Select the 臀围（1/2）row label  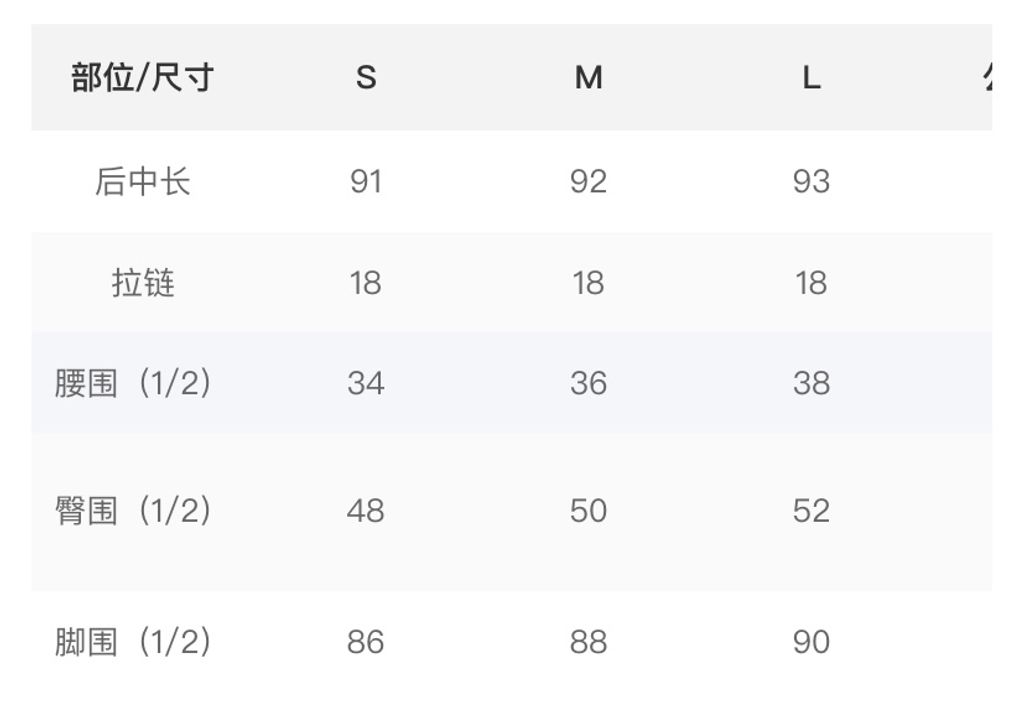pos(133,511)
